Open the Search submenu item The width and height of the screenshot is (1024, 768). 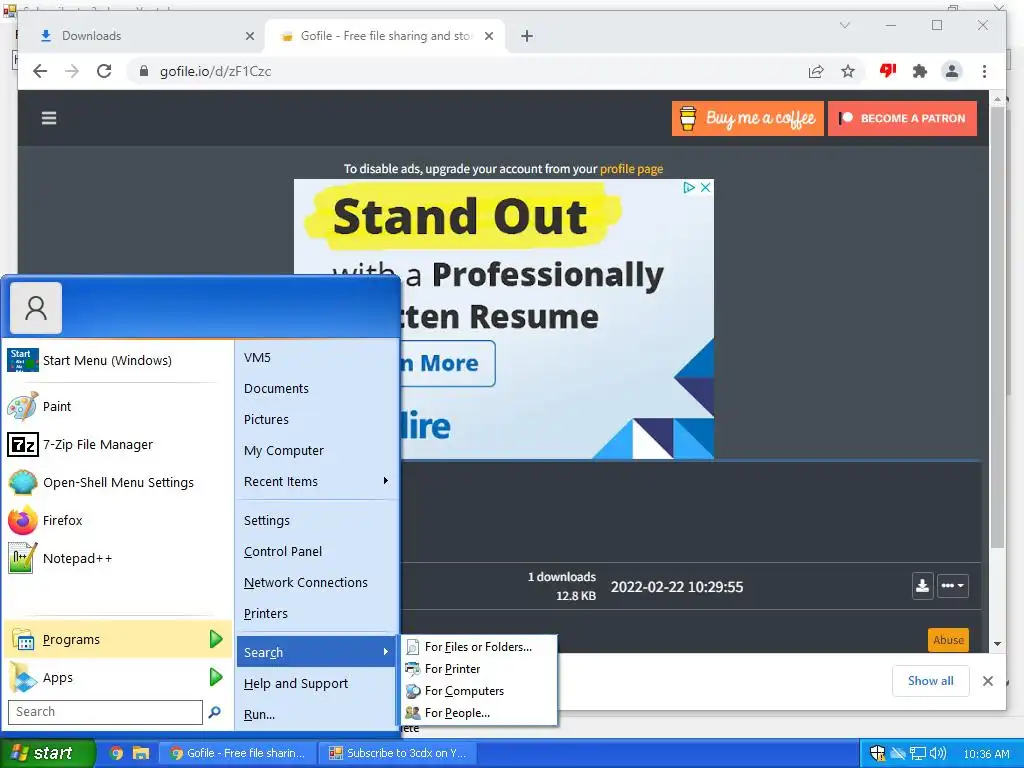click(316, 652)
